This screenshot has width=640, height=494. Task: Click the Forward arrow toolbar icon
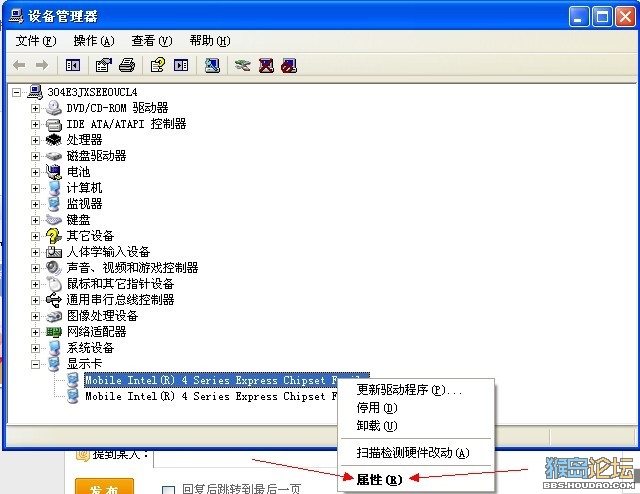coord(42,65)
